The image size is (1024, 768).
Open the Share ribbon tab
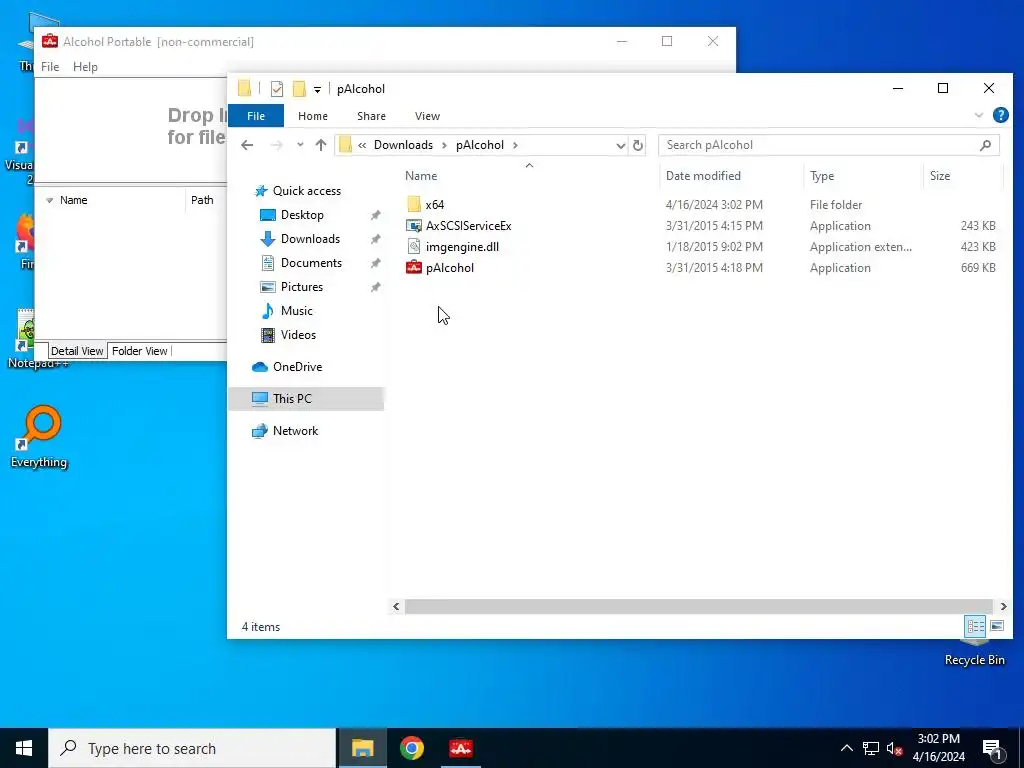click(x=371, y=116)
